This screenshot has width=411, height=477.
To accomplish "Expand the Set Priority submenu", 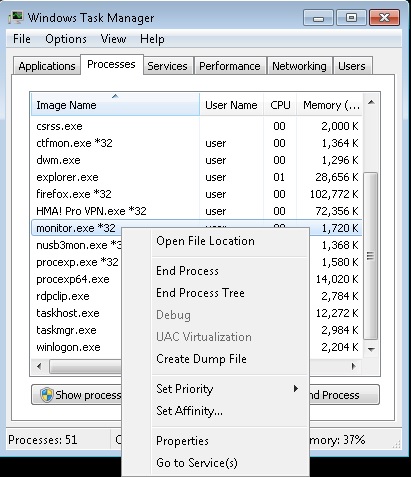I will coord(215,389).
